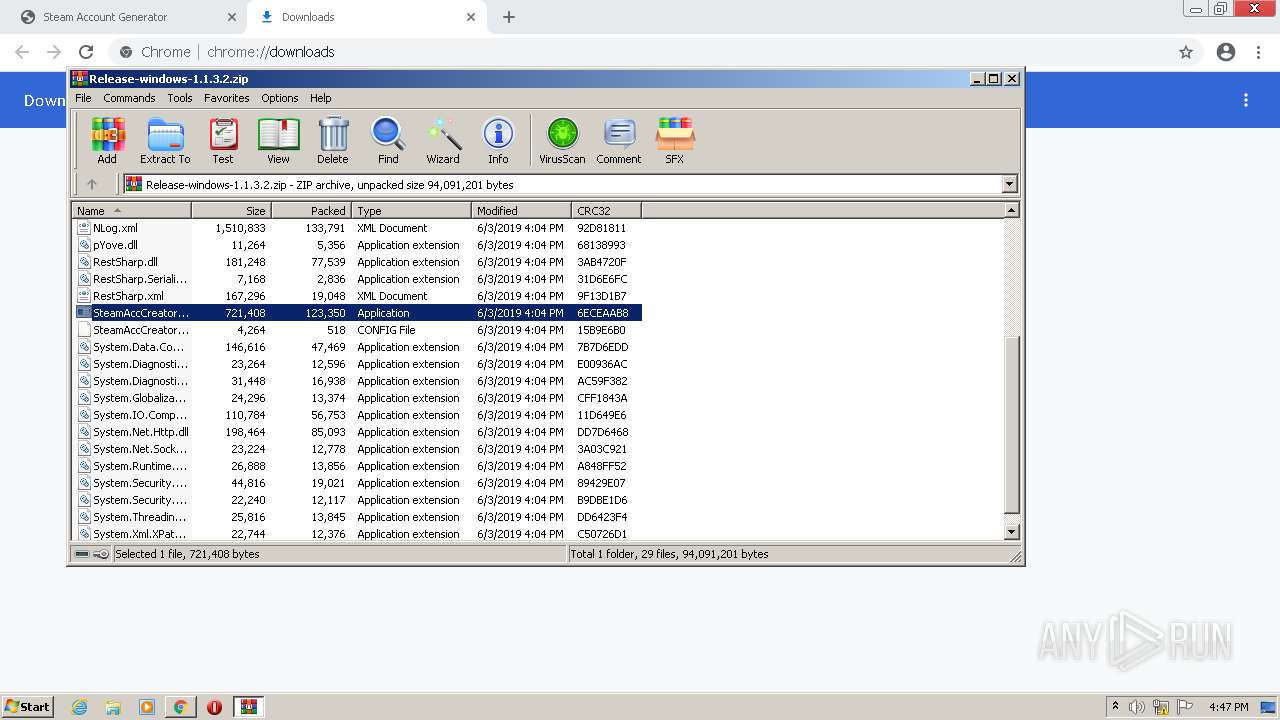Click the file list scroll down arrow
The image size is (1280, 720).
click(1011, 533)
